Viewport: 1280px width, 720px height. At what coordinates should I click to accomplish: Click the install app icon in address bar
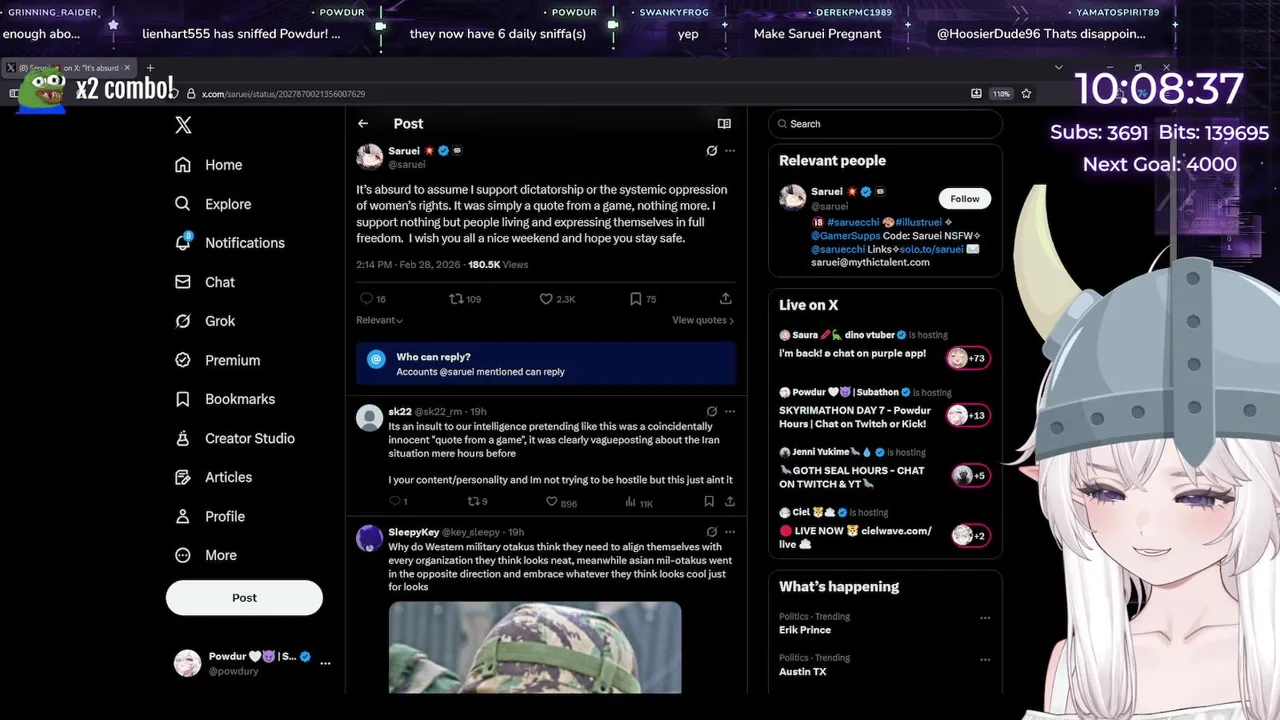(976, 93)
